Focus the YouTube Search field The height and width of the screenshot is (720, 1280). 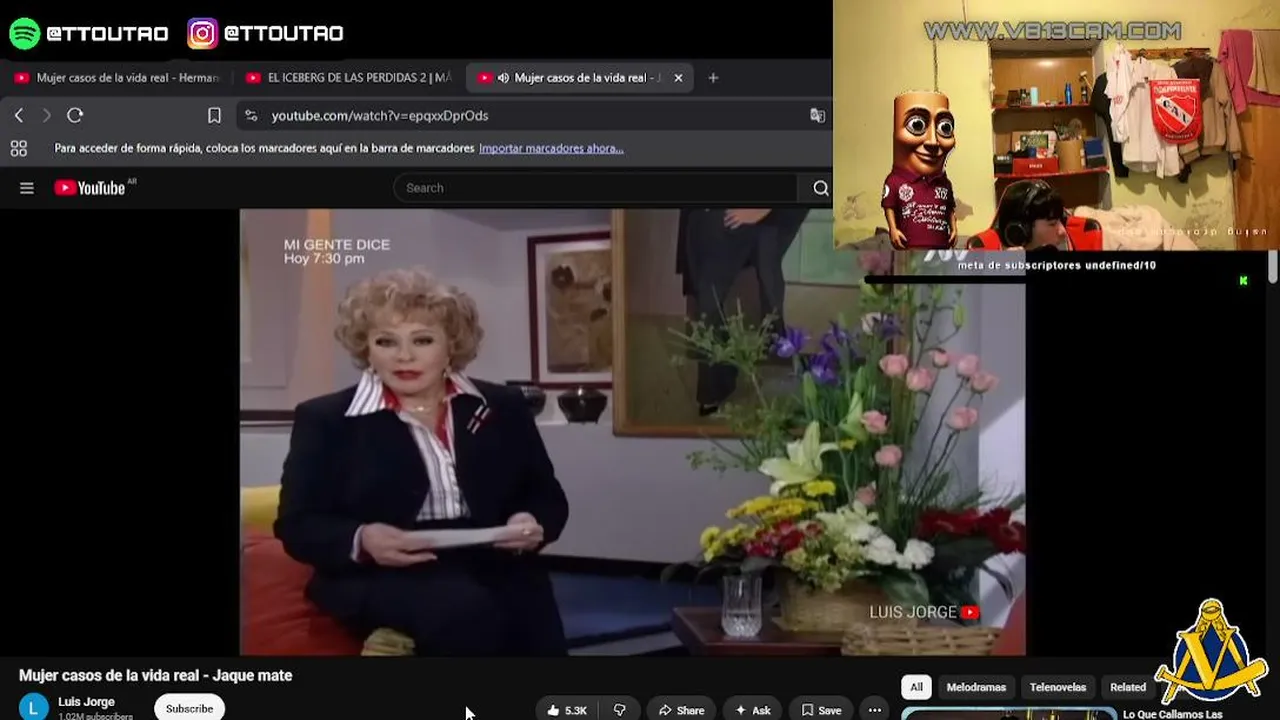click(x=595, y=188)
